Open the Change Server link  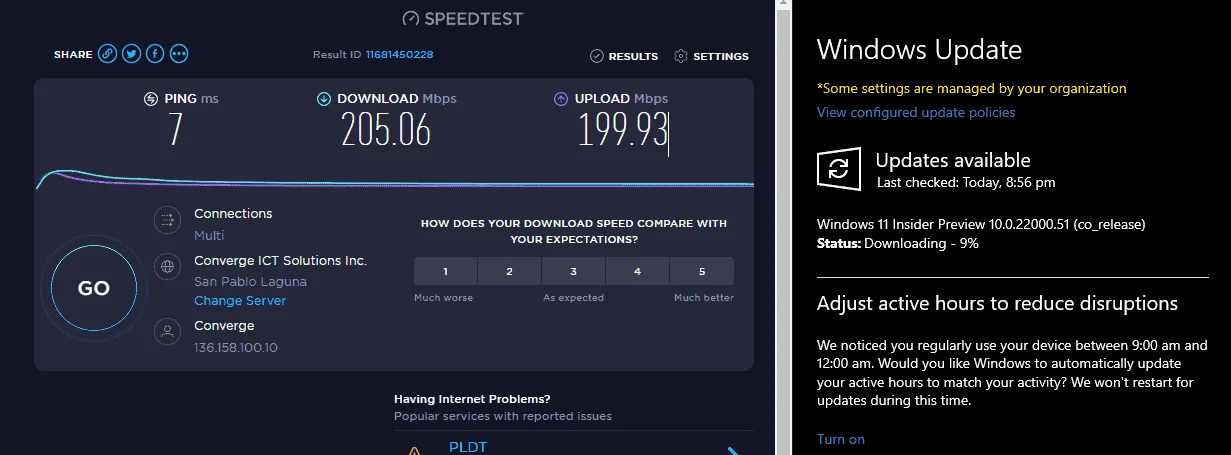click(240, 301)
